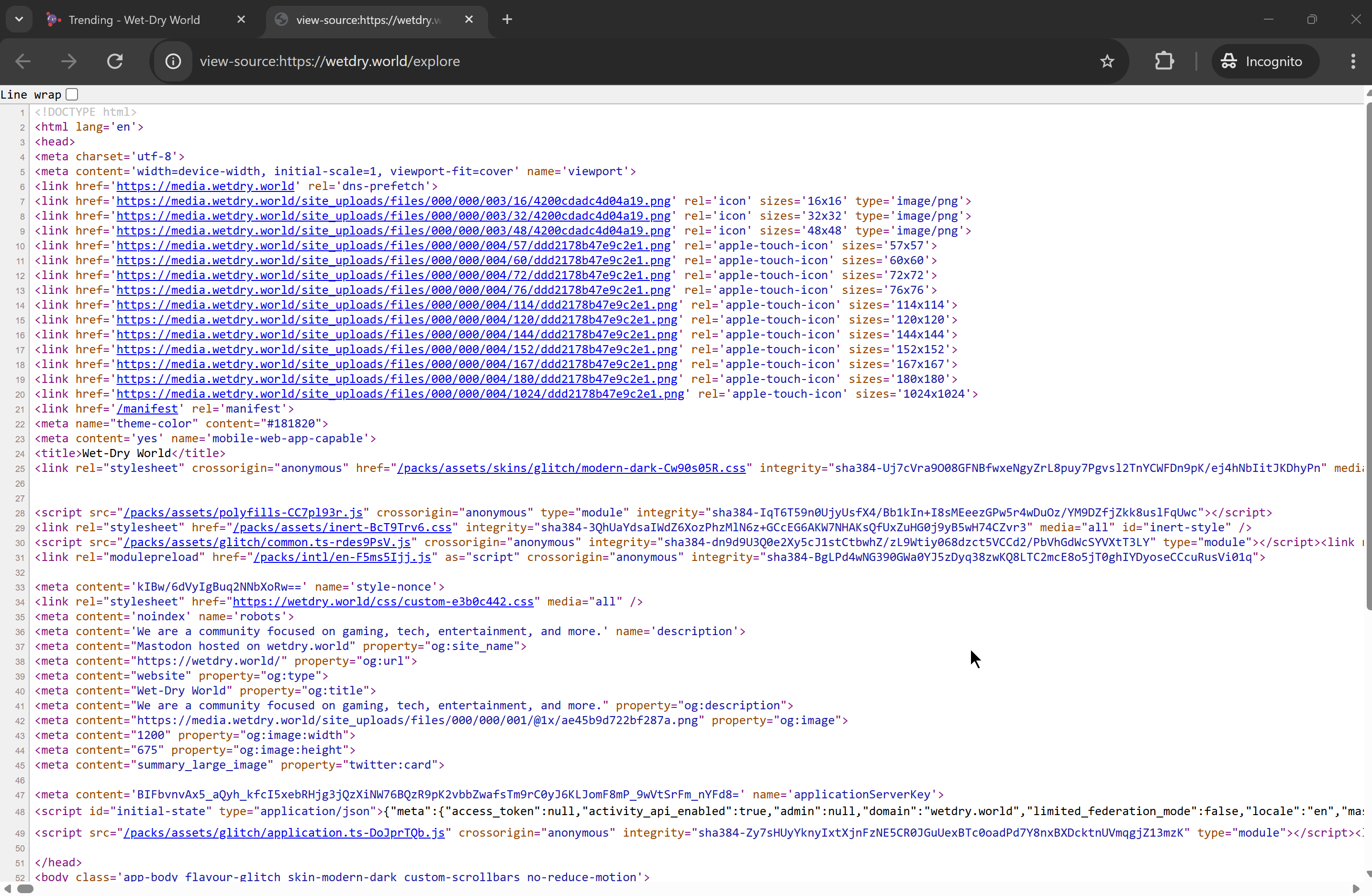This screenshot has height=896, width=1372.
Task: Open the site information icon
Action: click(173, 61)
